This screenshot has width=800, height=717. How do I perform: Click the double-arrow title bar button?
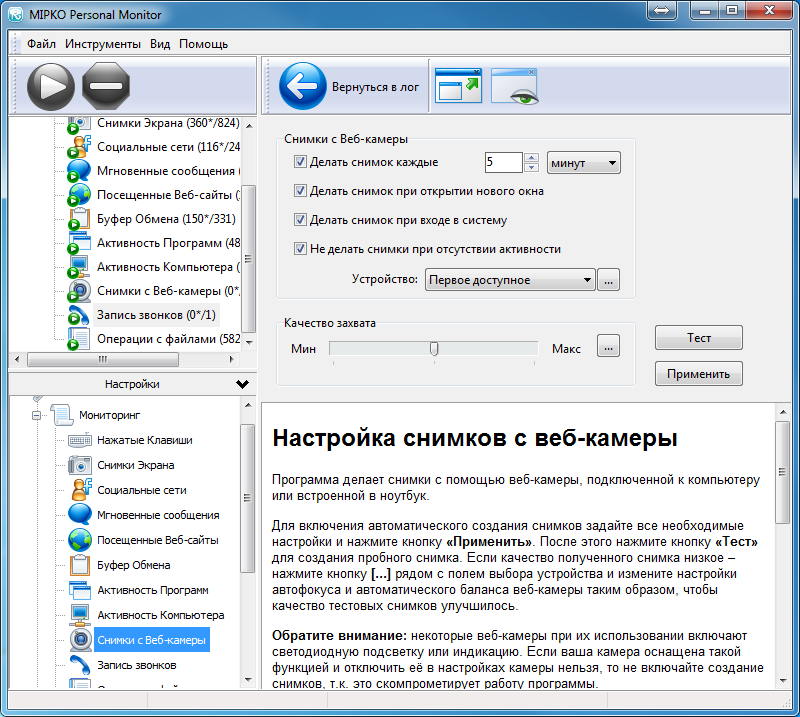(662, 10)
